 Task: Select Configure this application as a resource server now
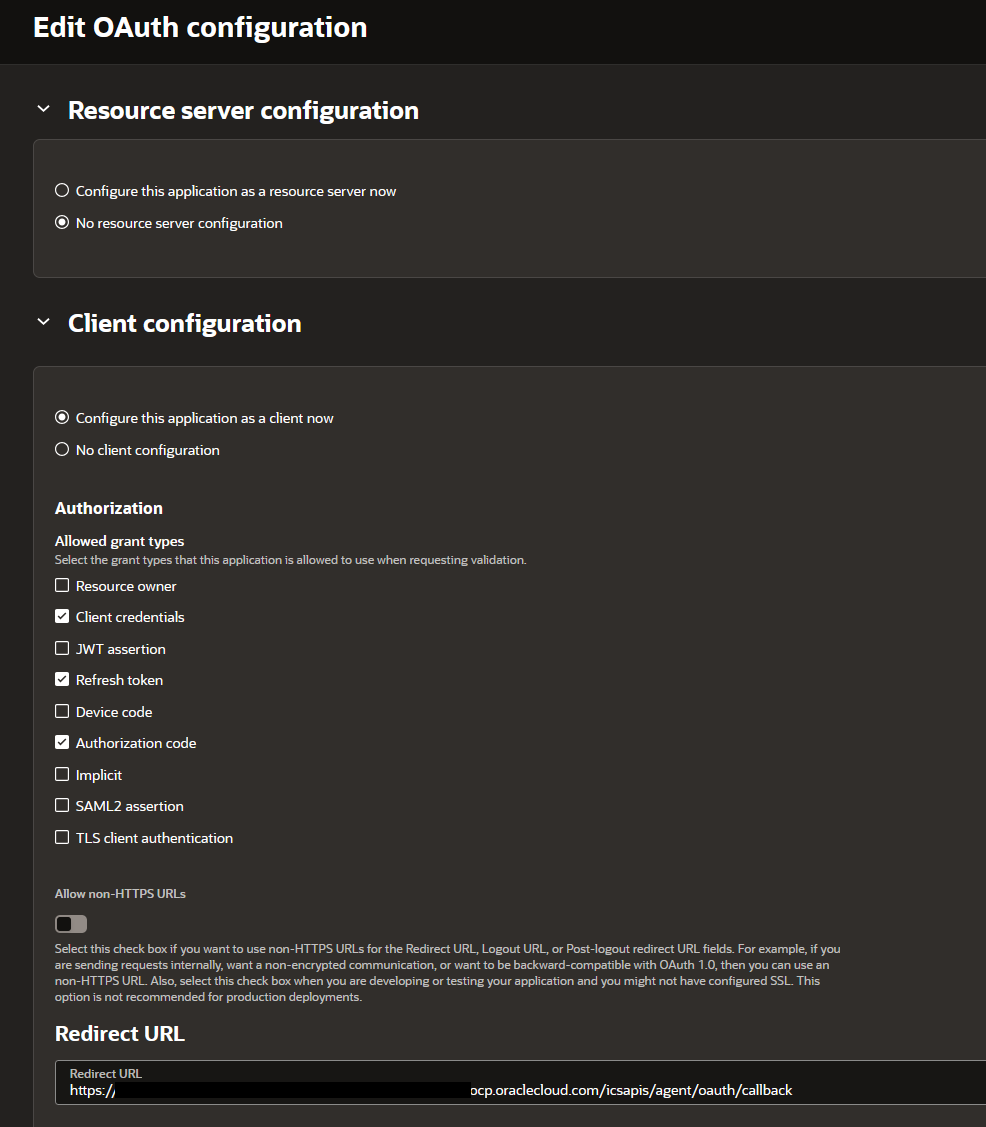(62, 191)
